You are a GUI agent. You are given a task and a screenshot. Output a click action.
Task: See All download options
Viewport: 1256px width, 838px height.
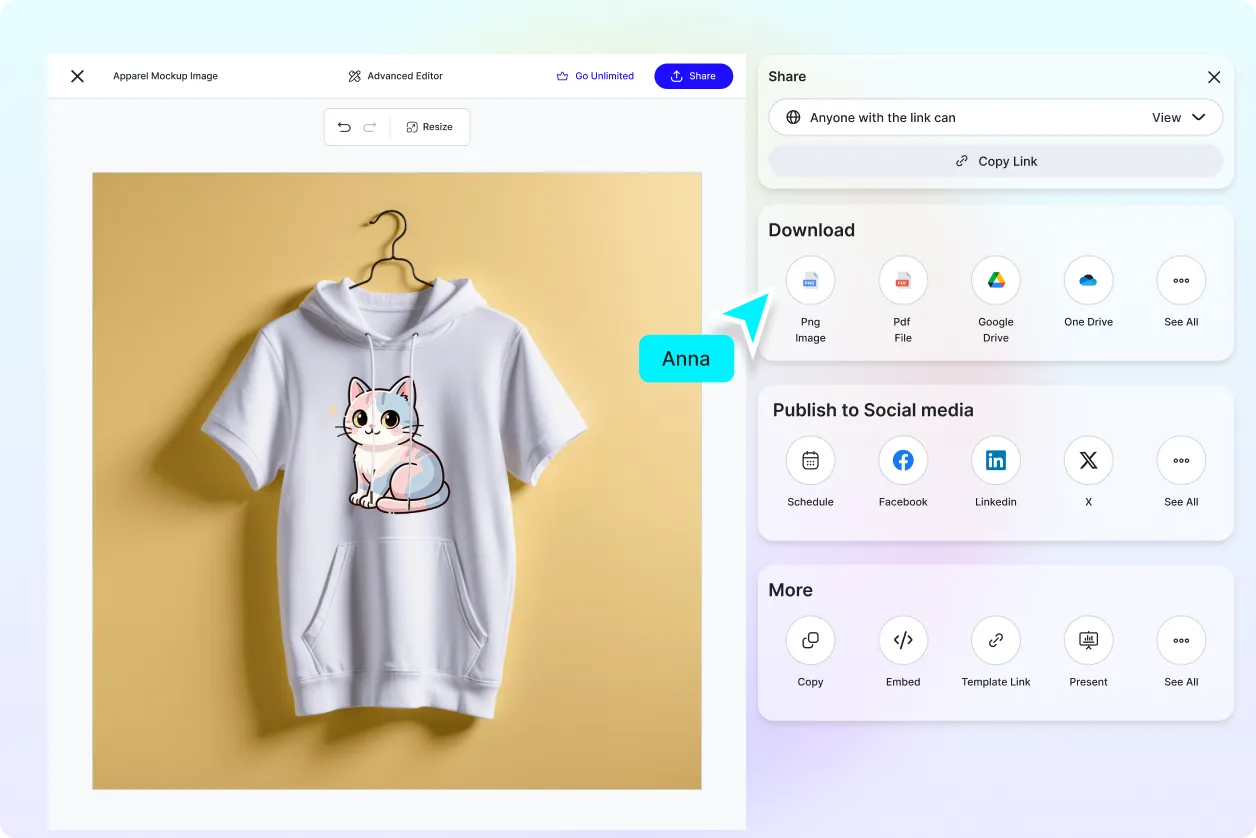1181,280
